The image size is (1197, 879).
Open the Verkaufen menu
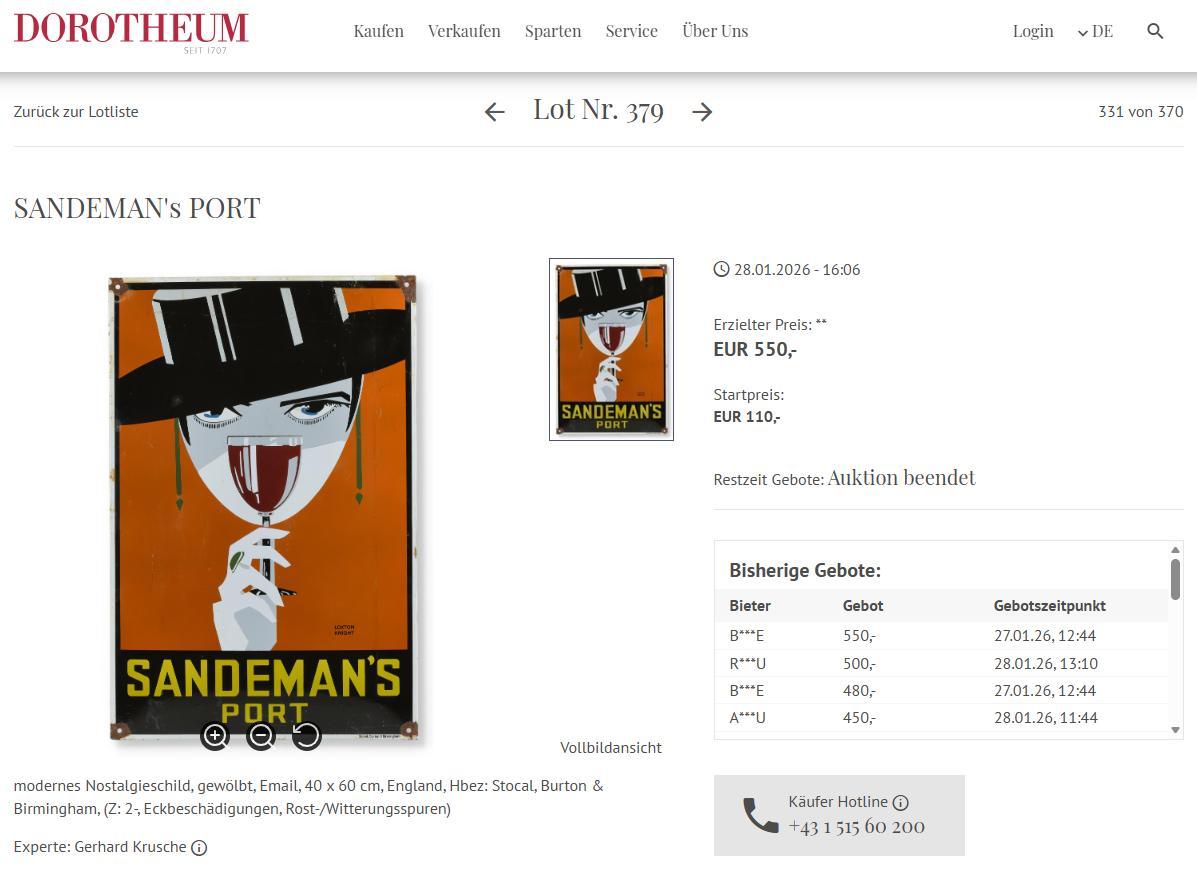(x=464, y=31)
